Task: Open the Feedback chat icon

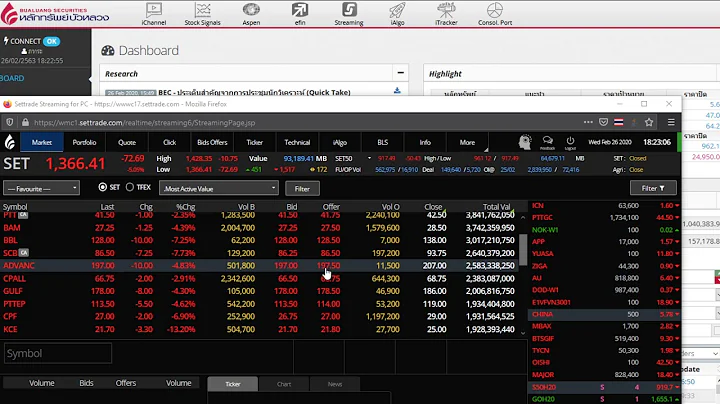Action: (547, 142)
